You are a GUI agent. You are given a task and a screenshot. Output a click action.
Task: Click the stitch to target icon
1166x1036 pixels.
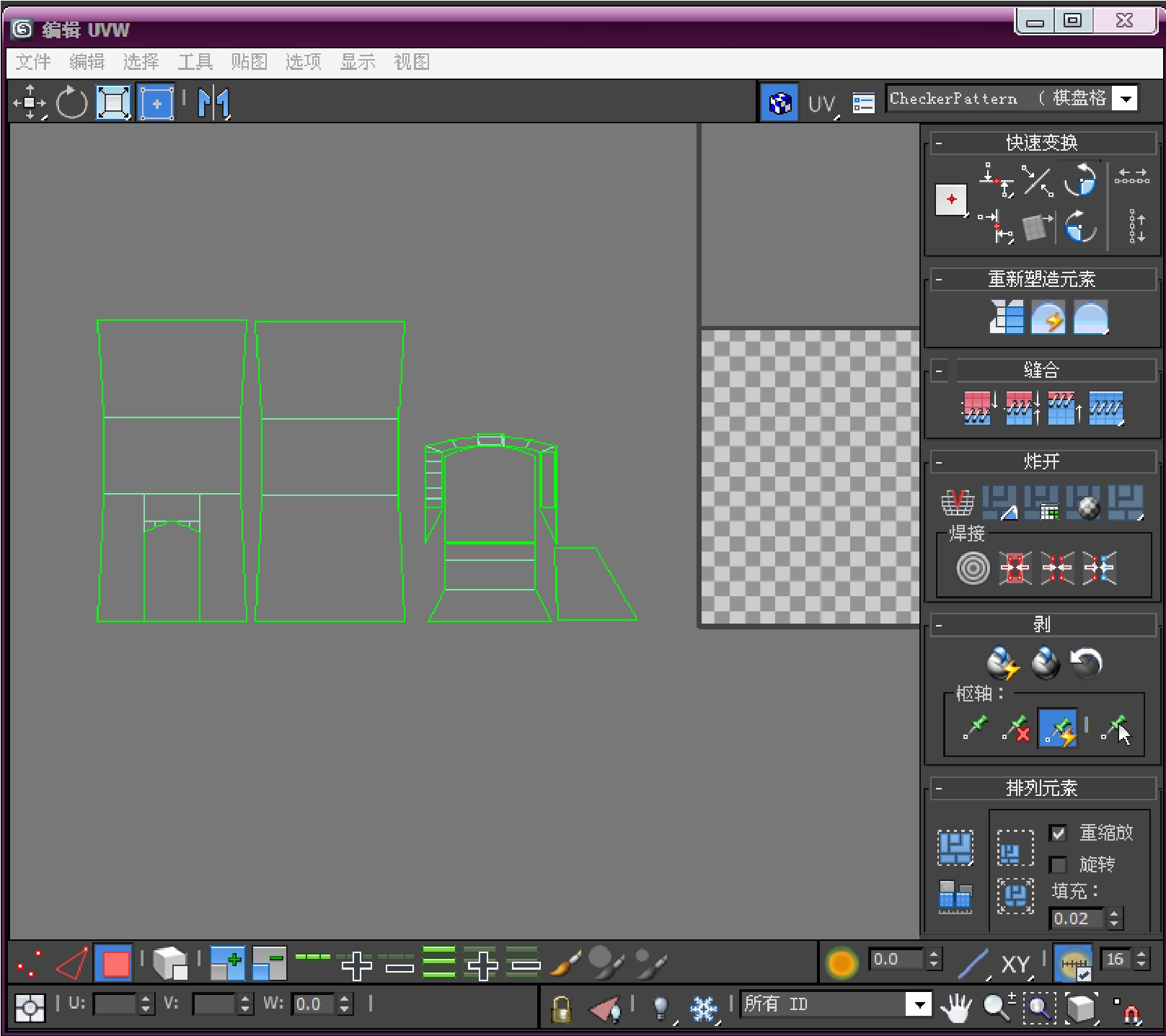point(979,408)
